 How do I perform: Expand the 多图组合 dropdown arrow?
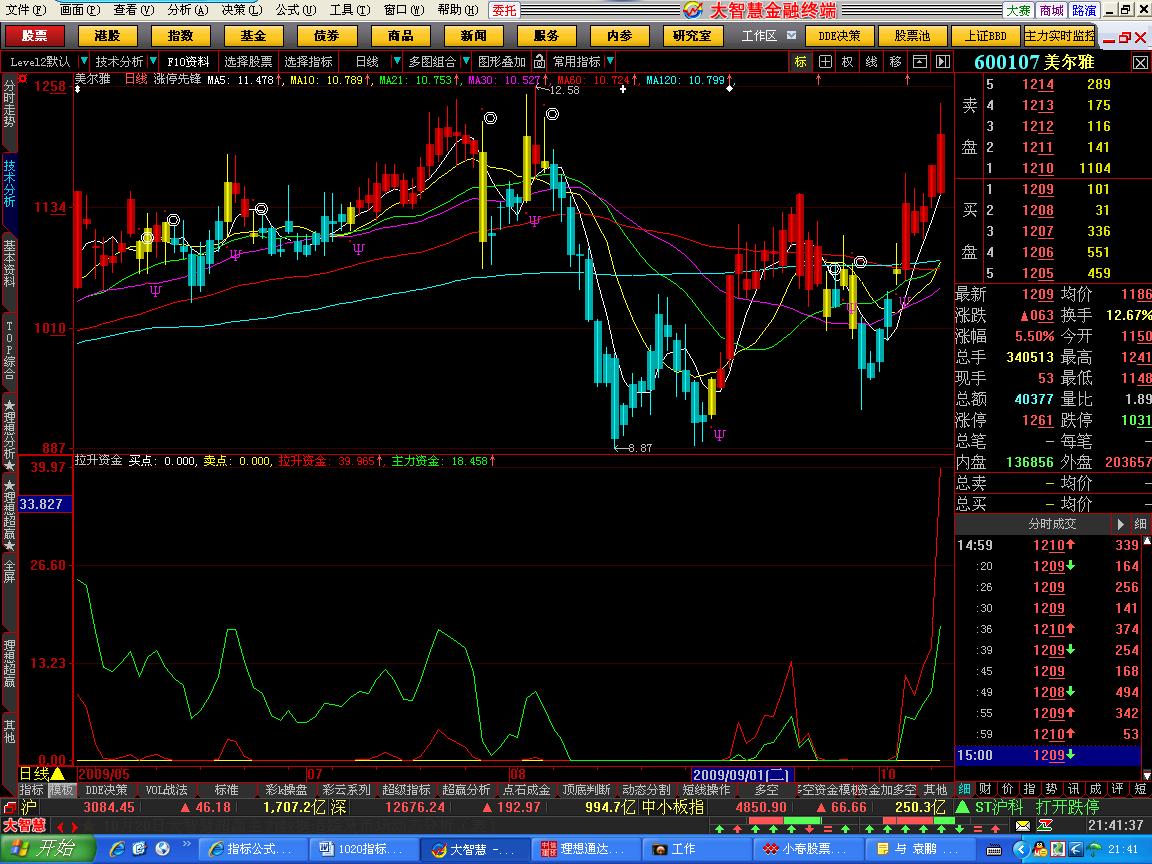466,61
